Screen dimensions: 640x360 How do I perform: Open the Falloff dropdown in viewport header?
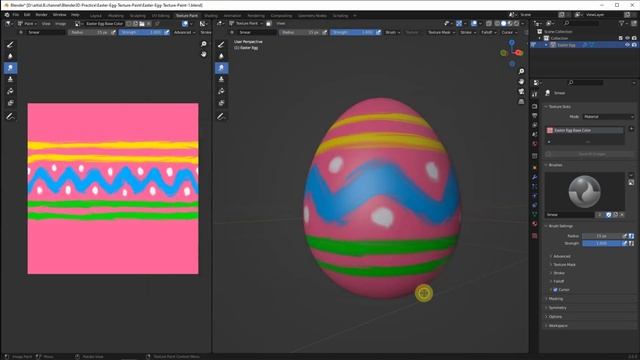pos(488,32)
